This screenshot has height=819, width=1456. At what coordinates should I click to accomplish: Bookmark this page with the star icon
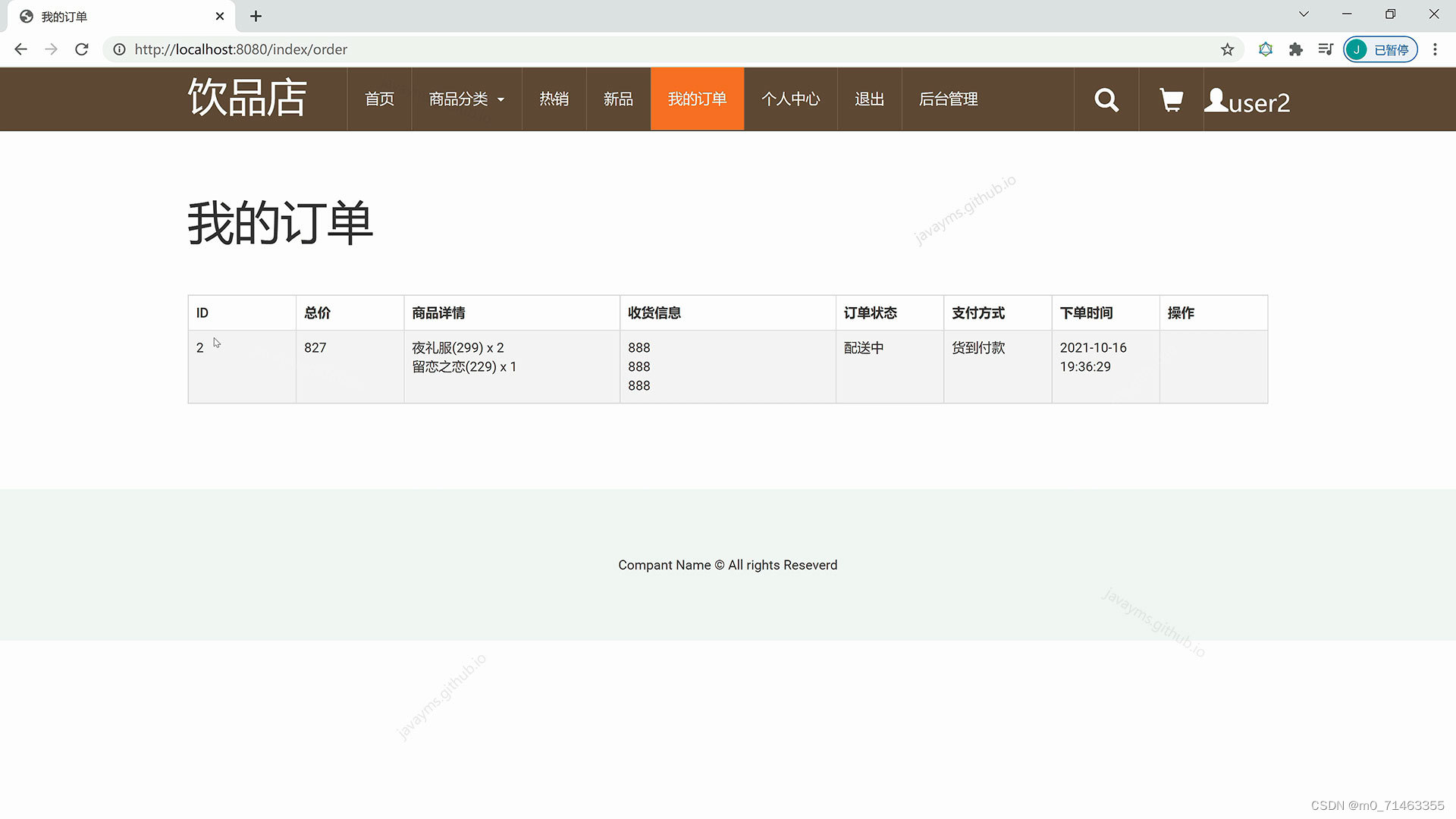click(1227, 49)
